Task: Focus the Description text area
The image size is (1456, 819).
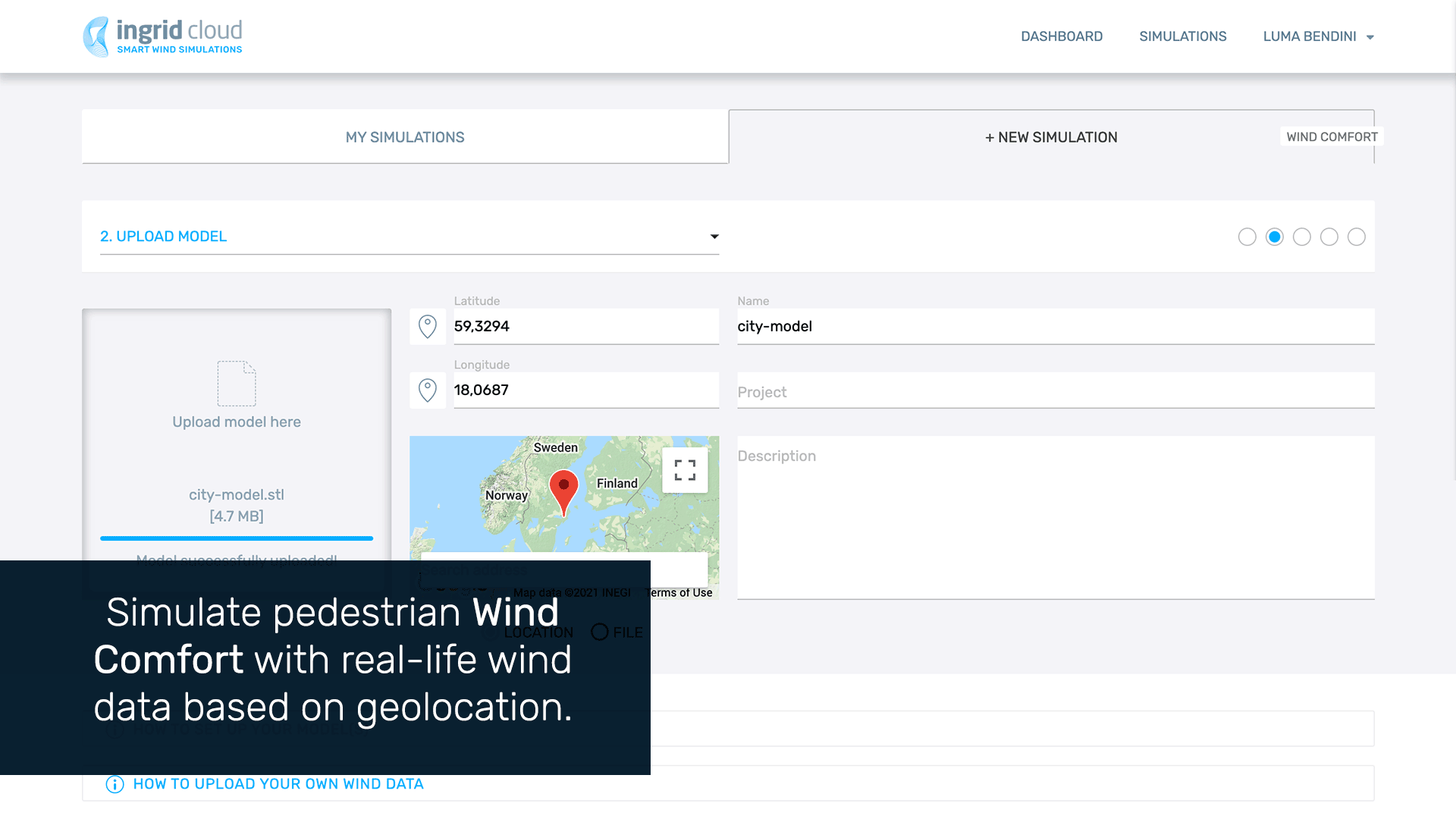Action: 1056,518
